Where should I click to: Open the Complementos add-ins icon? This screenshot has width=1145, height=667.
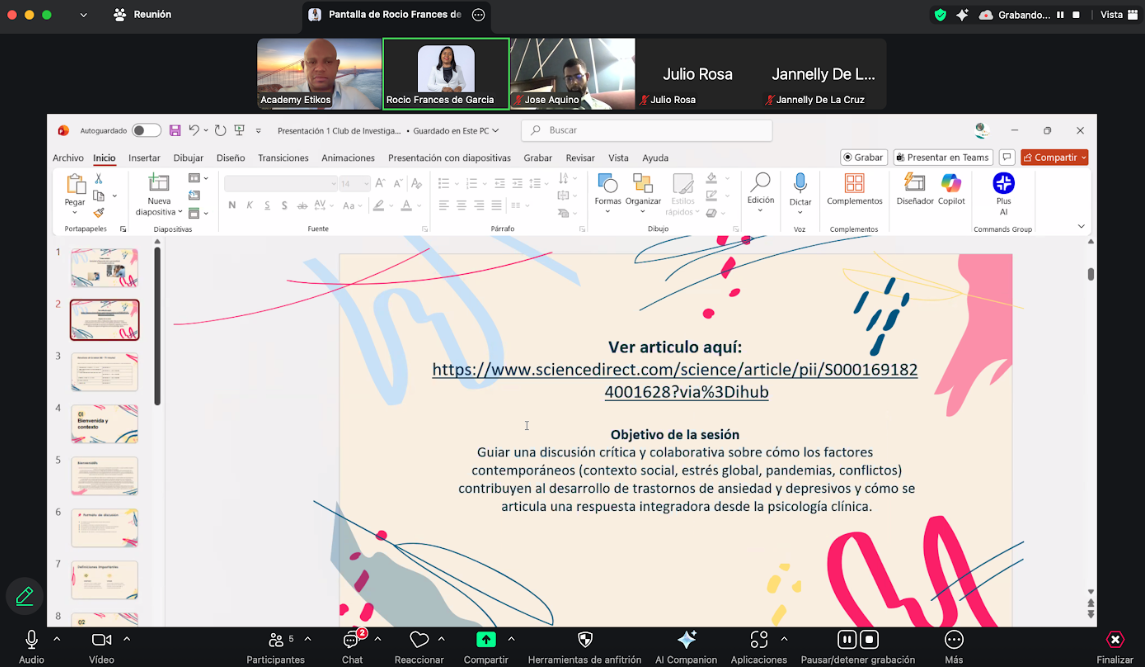854,184
